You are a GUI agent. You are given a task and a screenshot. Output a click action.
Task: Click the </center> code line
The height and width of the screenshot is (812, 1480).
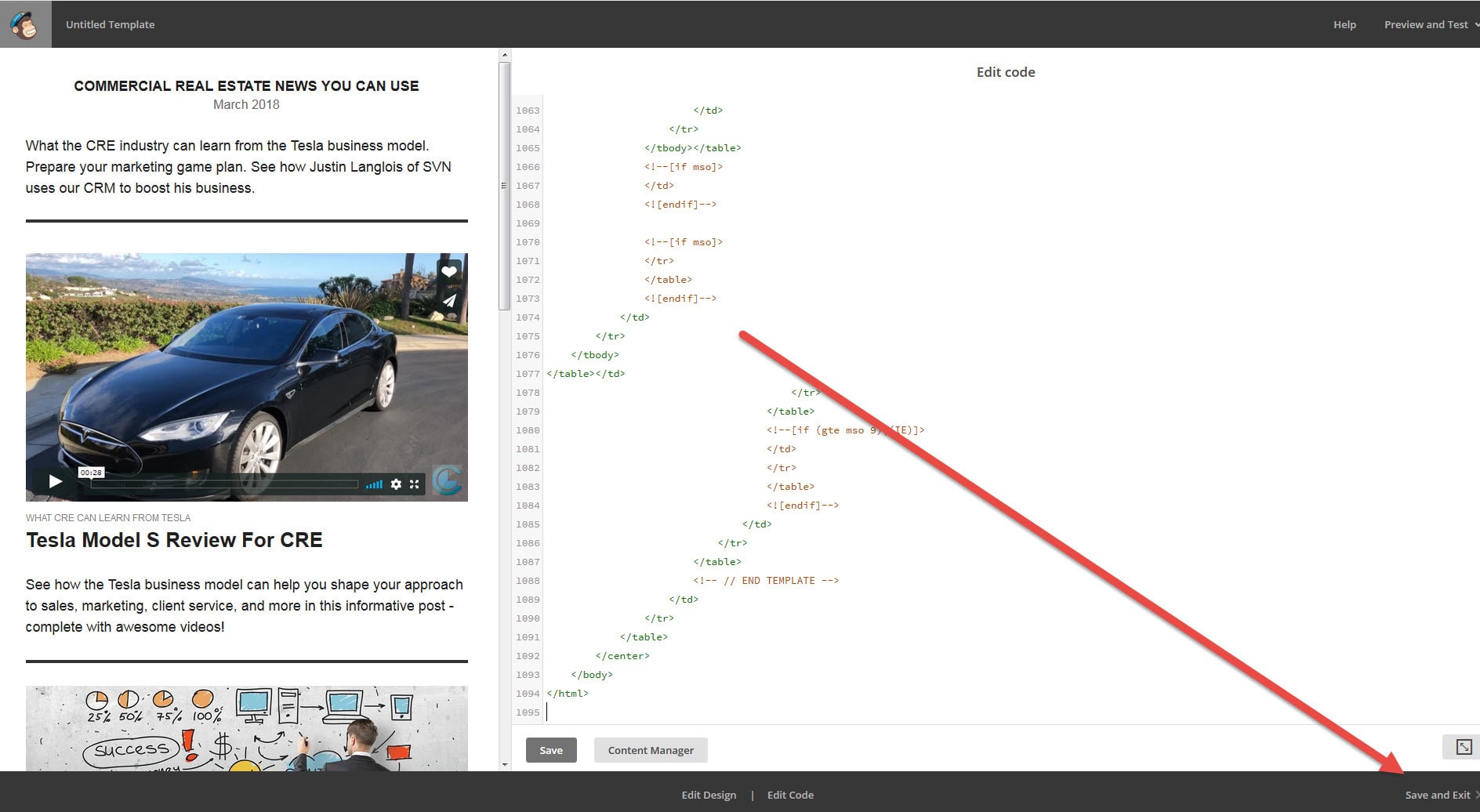click(x=622, y=656)
